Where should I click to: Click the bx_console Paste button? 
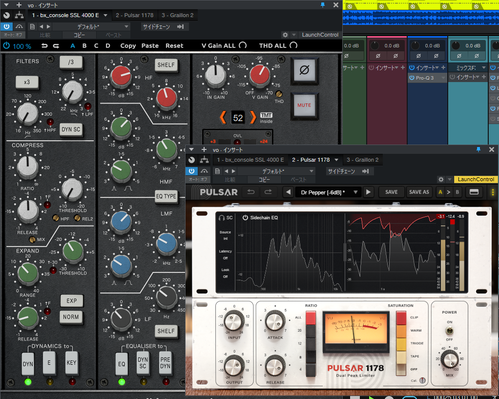150,46
